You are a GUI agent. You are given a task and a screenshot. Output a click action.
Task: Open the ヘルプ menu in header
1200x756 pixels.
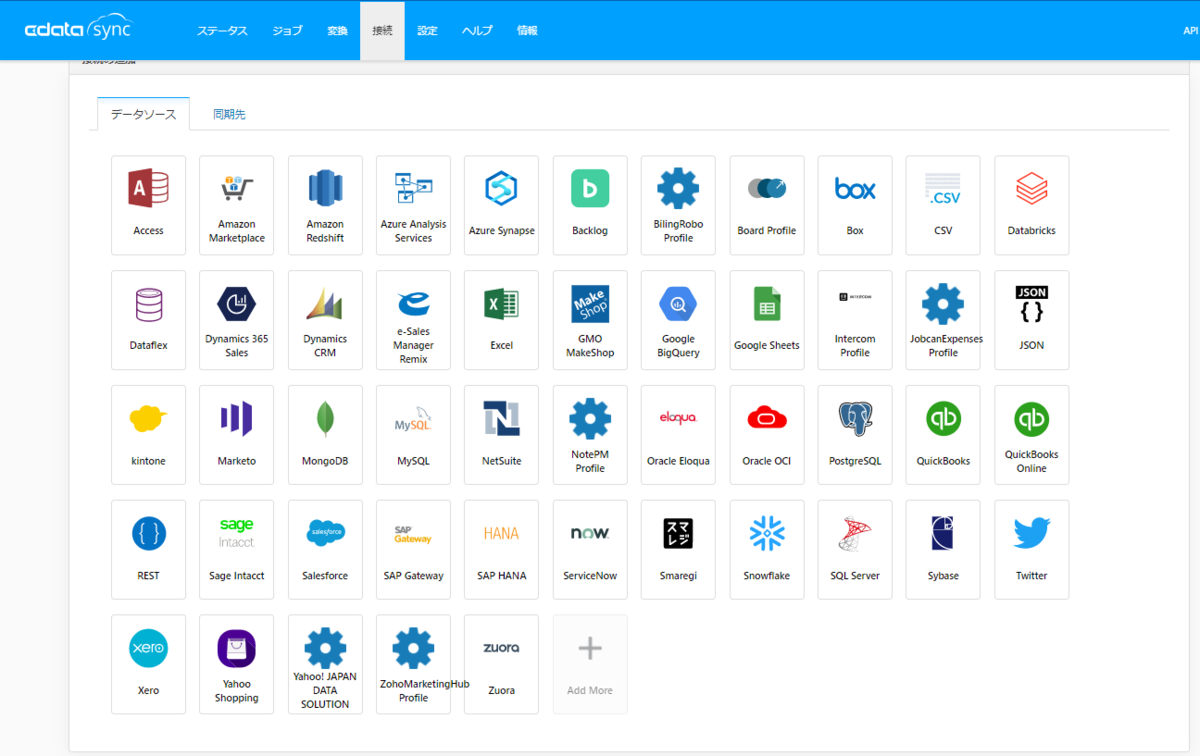coord(477,31)
